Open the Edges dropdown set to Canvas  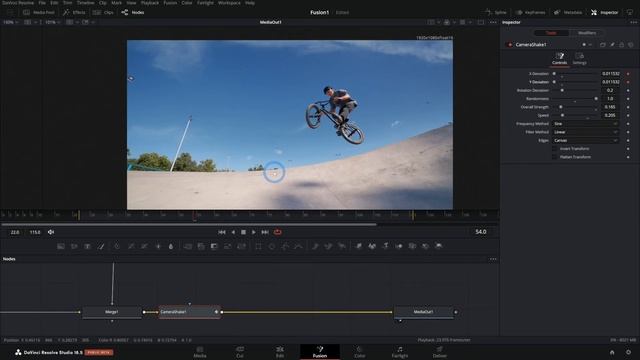click(586, 140)
